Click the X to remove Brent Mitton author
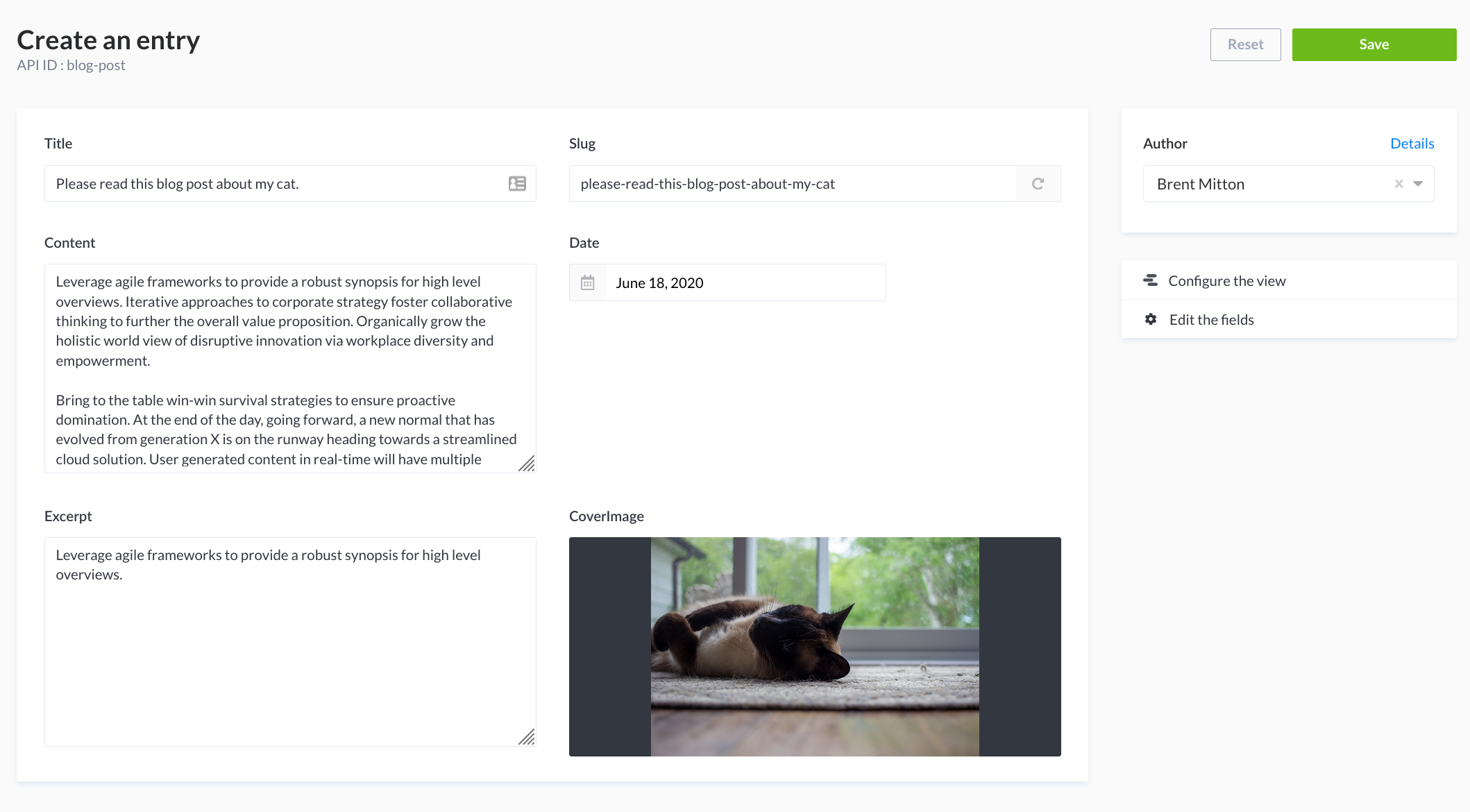 1399,183
